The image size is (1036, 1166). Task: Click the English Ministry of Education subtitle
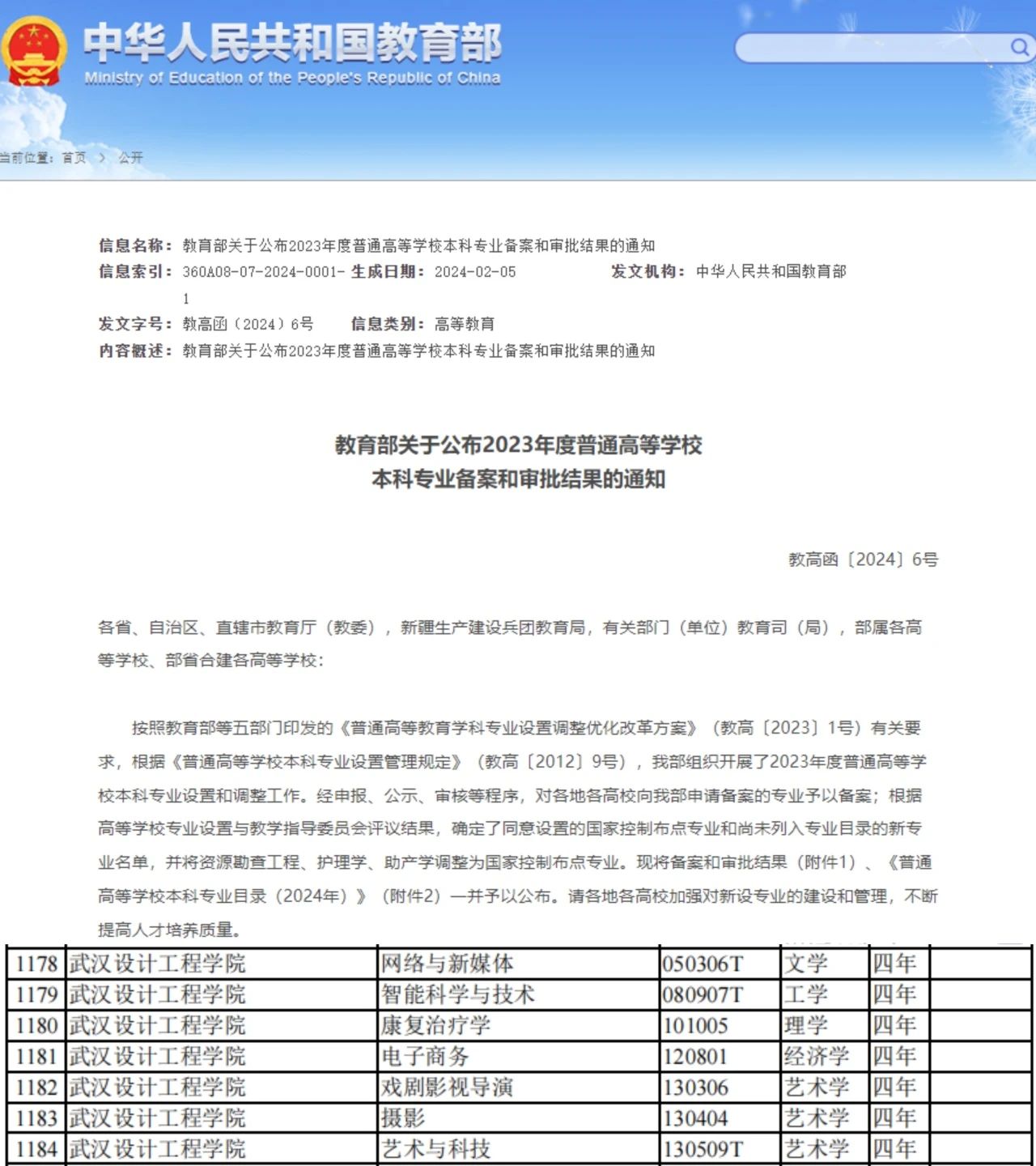pyautogui.click(x=292, y=79)
